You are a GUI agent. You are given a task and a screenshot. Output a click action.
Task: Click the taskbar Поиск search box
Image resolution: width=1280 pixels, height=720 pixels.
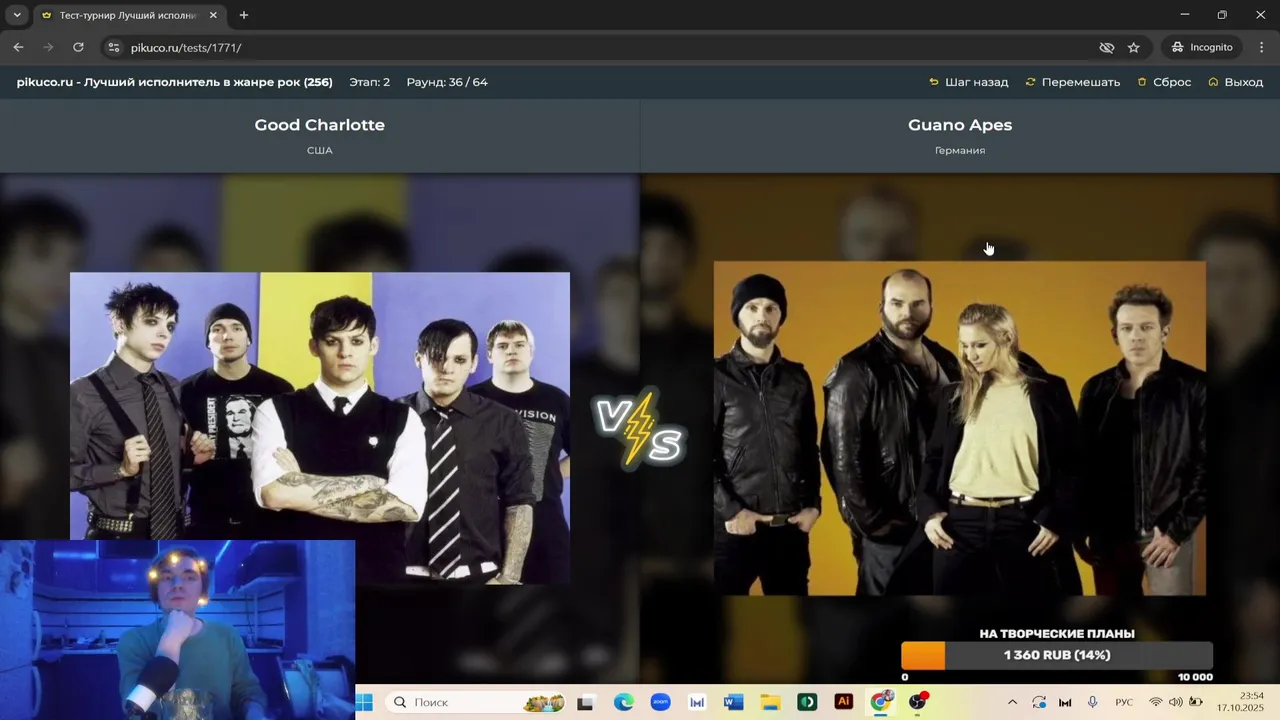point(476,702)
